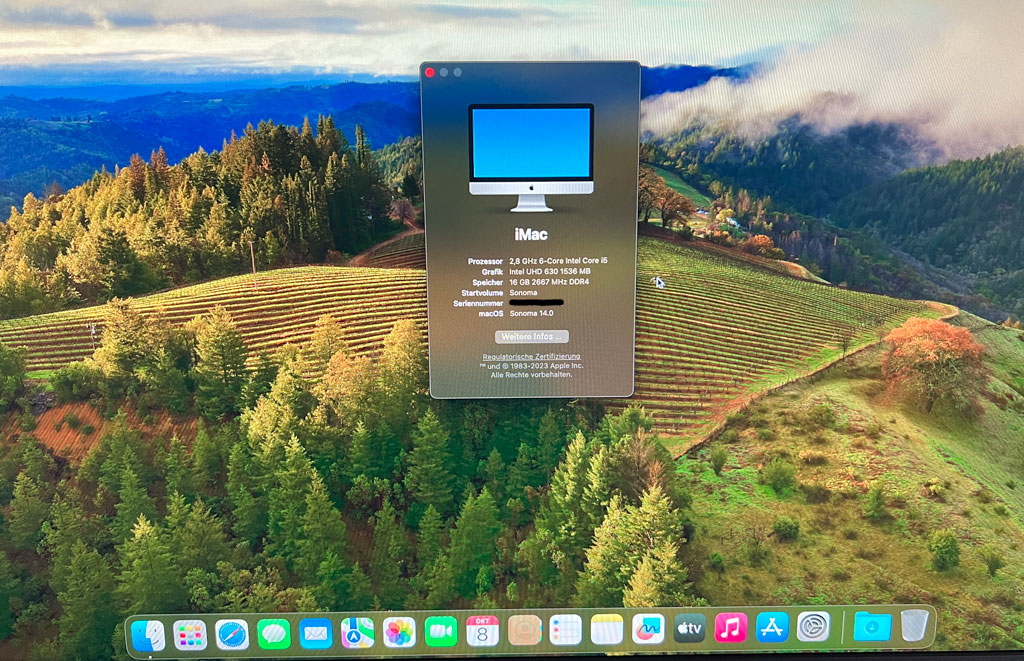Start FaceTime from the dock

point(441,631)
